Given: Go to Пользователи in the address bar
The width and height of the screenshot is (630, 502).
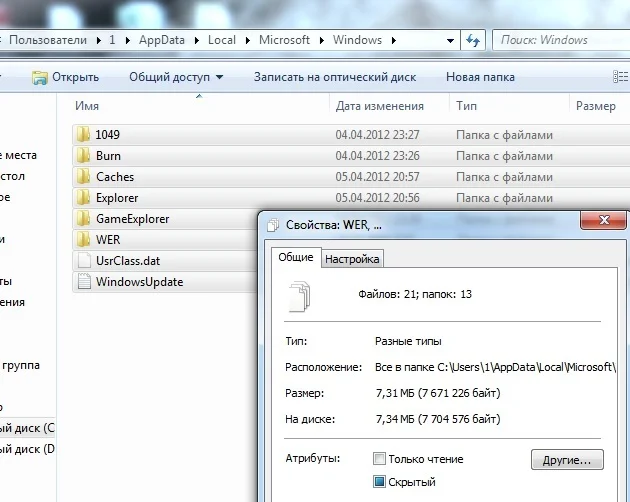Looking at the screenshot, I should (48, 40).
